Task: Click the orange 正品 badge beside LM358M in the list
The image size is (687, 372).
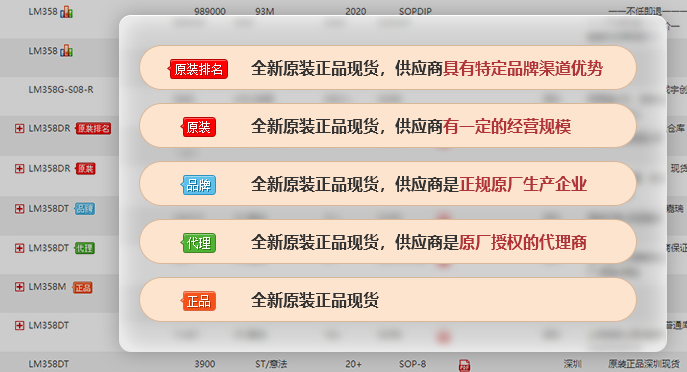Action: click(82, 287)
